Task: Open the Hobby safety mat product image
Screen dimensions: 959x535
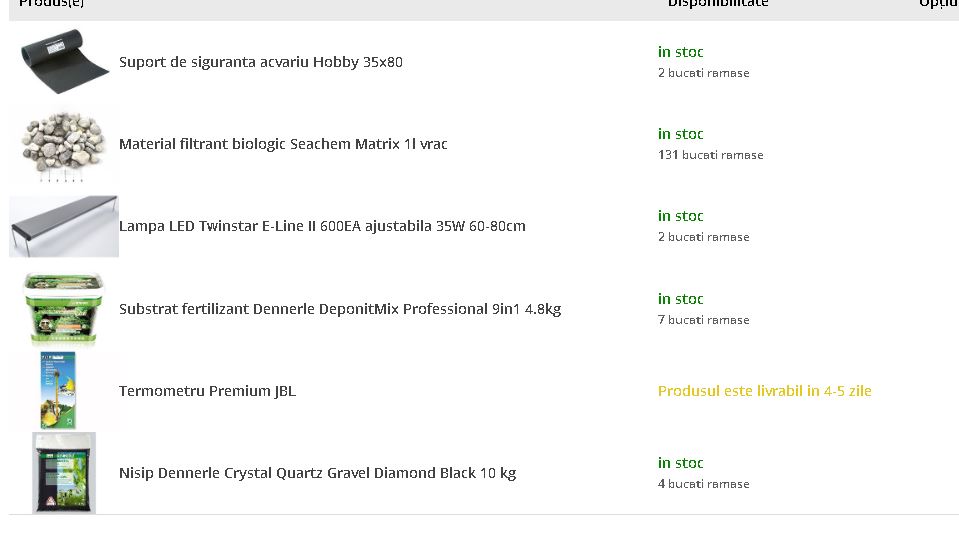Action: [x=64, y=61]
